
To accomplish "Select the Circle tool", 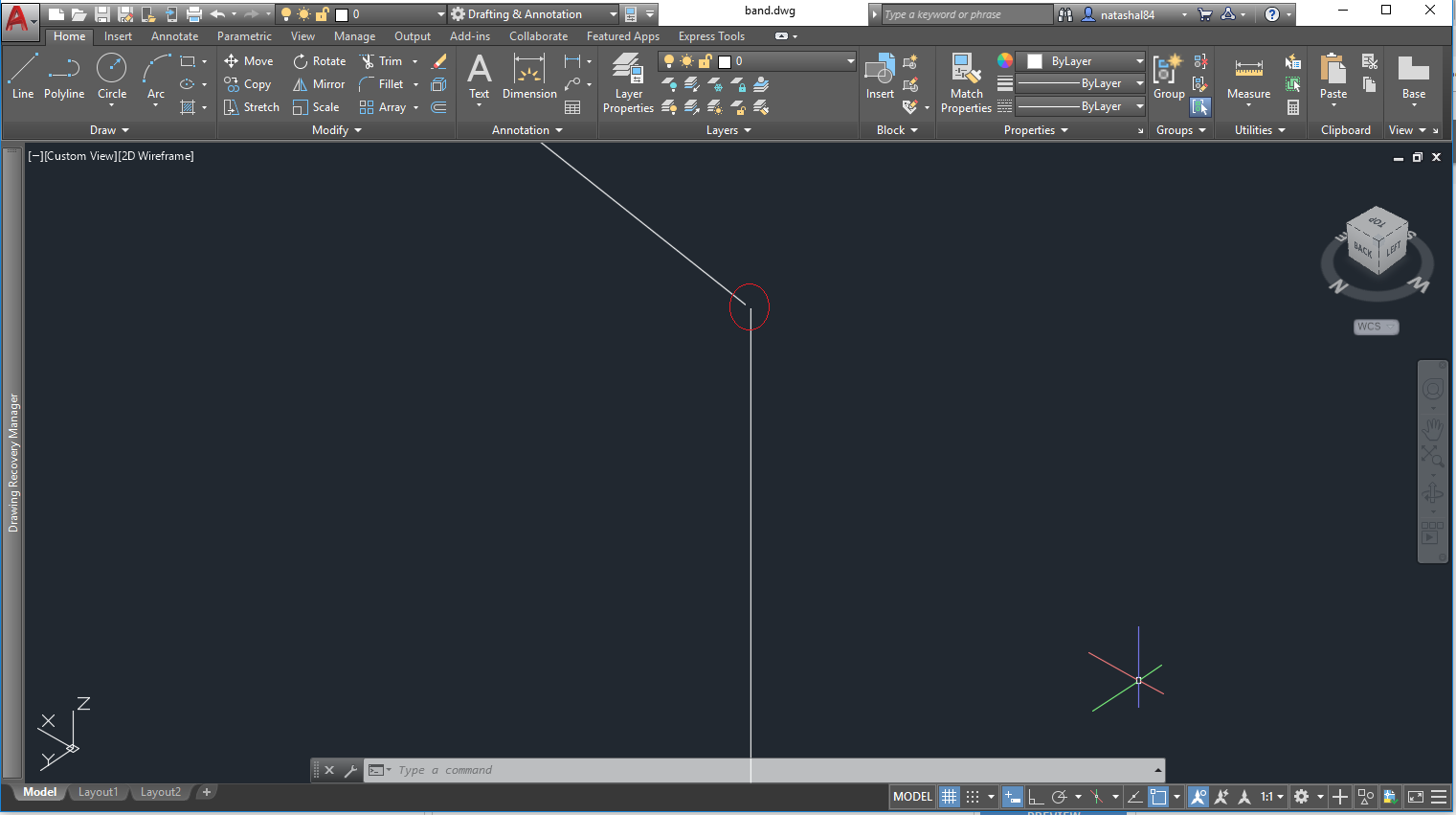I will coord(112,75).
